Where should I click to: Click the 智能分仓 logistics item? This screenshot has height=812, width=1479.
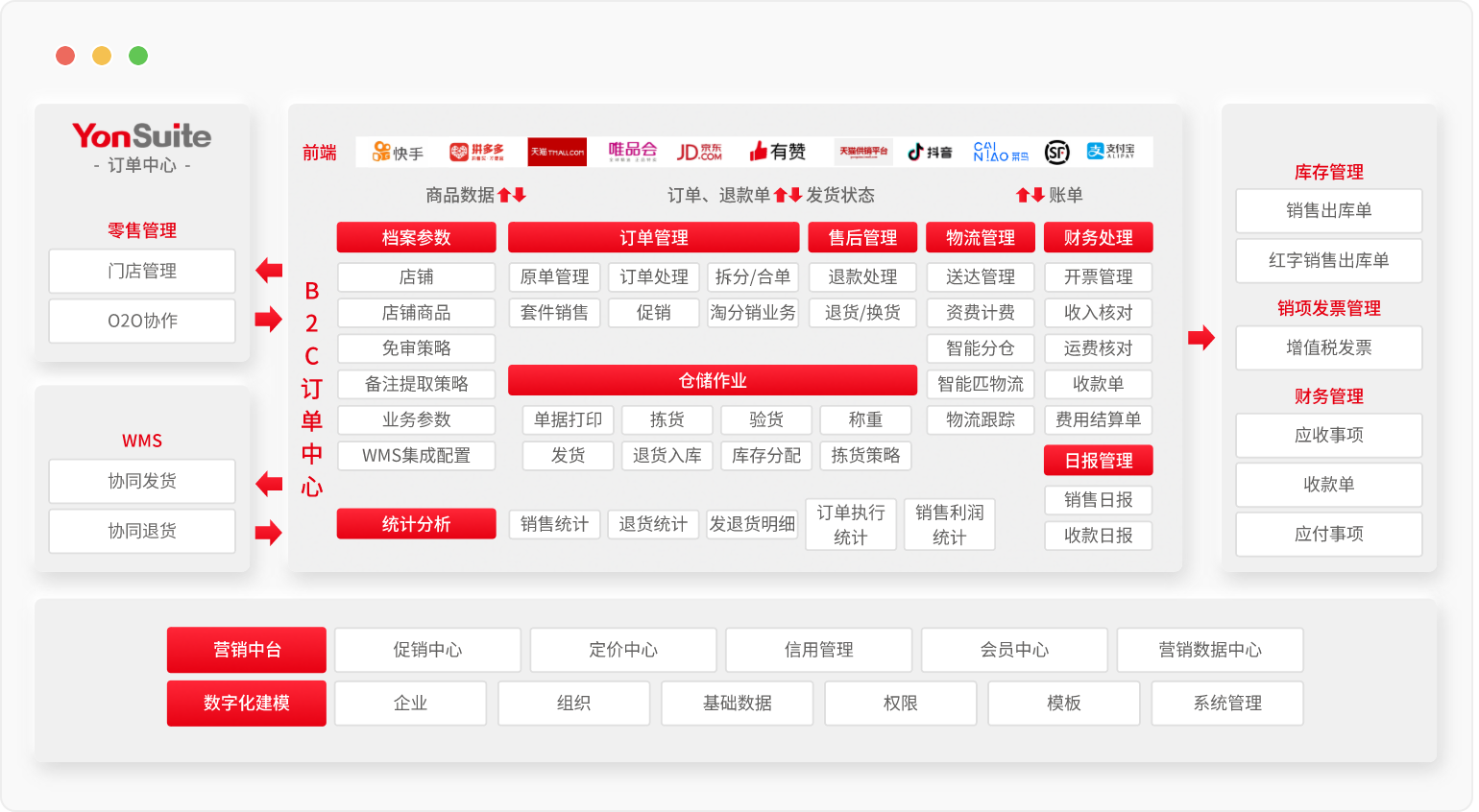pyautogui.click(x=980, y=348)
